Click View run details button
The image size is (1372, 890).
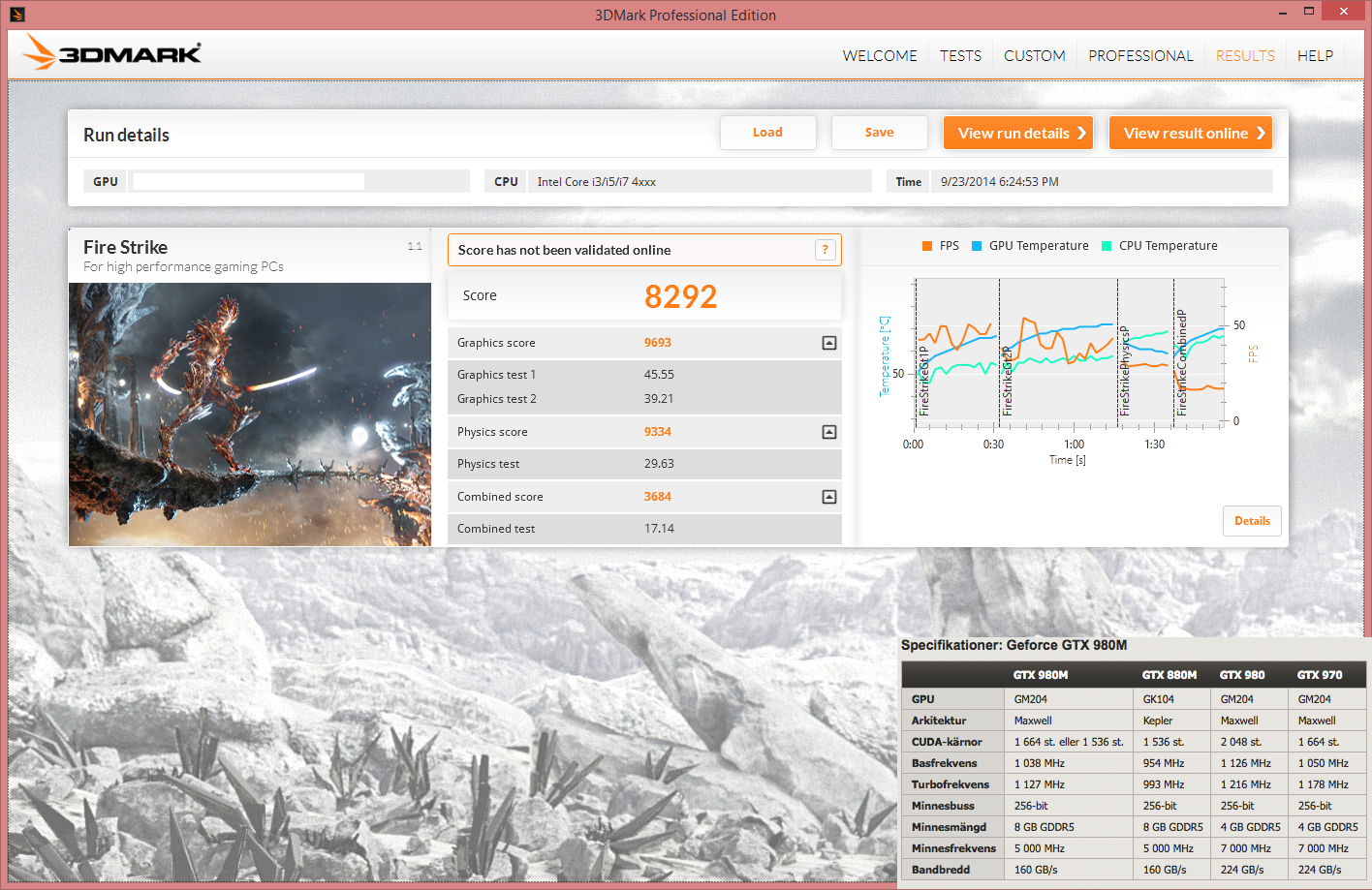[x=1018, y=134]
